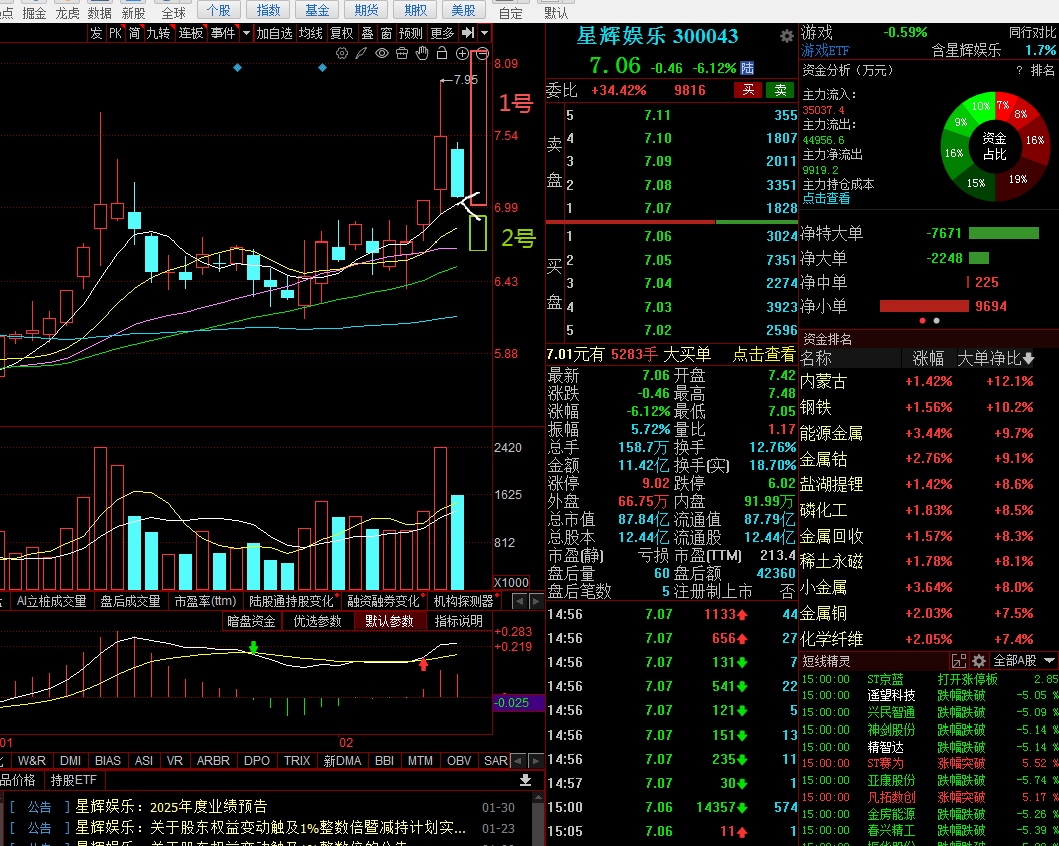Open 指标说明 indicator description

click(459, 621)
